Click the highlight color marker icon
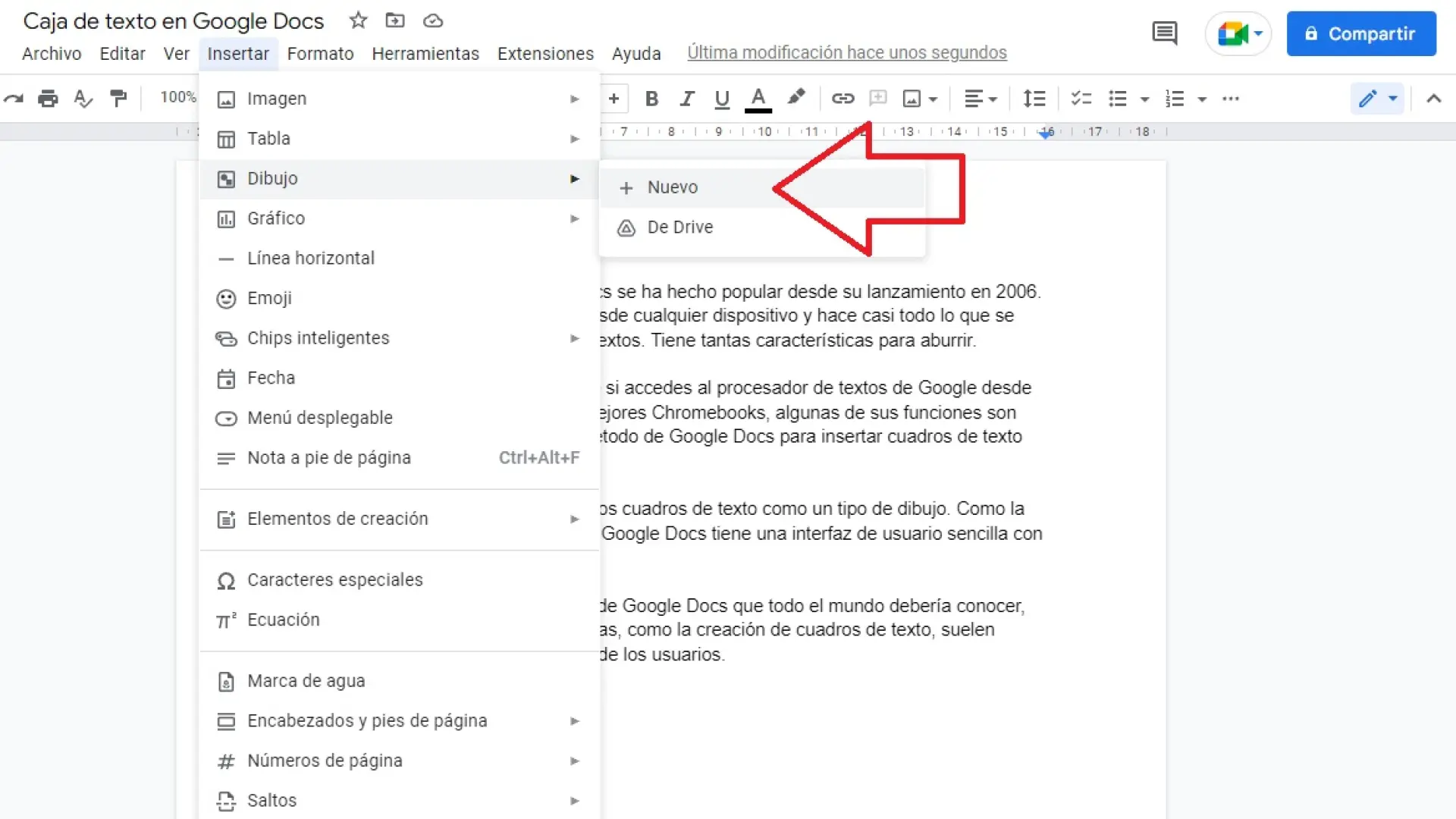 (795, 98)
